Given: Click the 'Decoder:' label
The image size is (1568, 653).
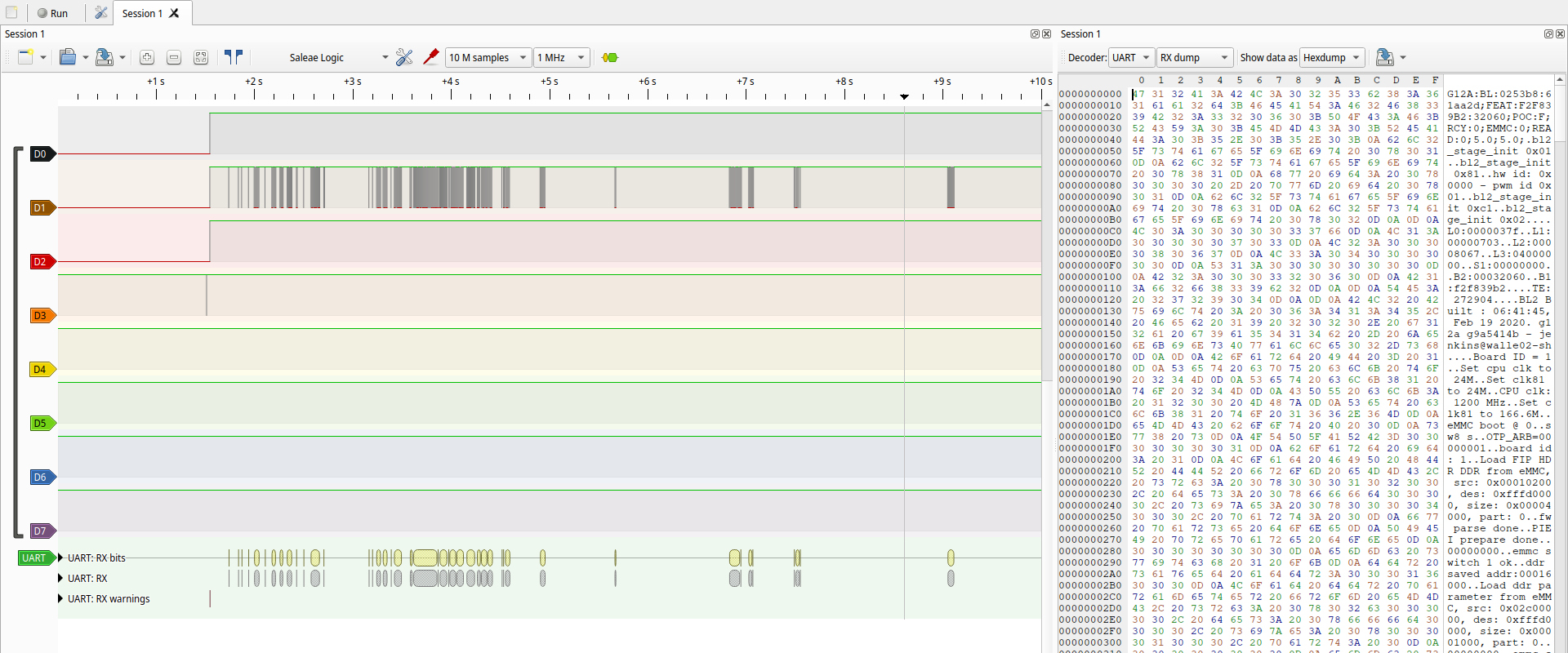Looking at the screenshot, I should (x=1087, y=57).
